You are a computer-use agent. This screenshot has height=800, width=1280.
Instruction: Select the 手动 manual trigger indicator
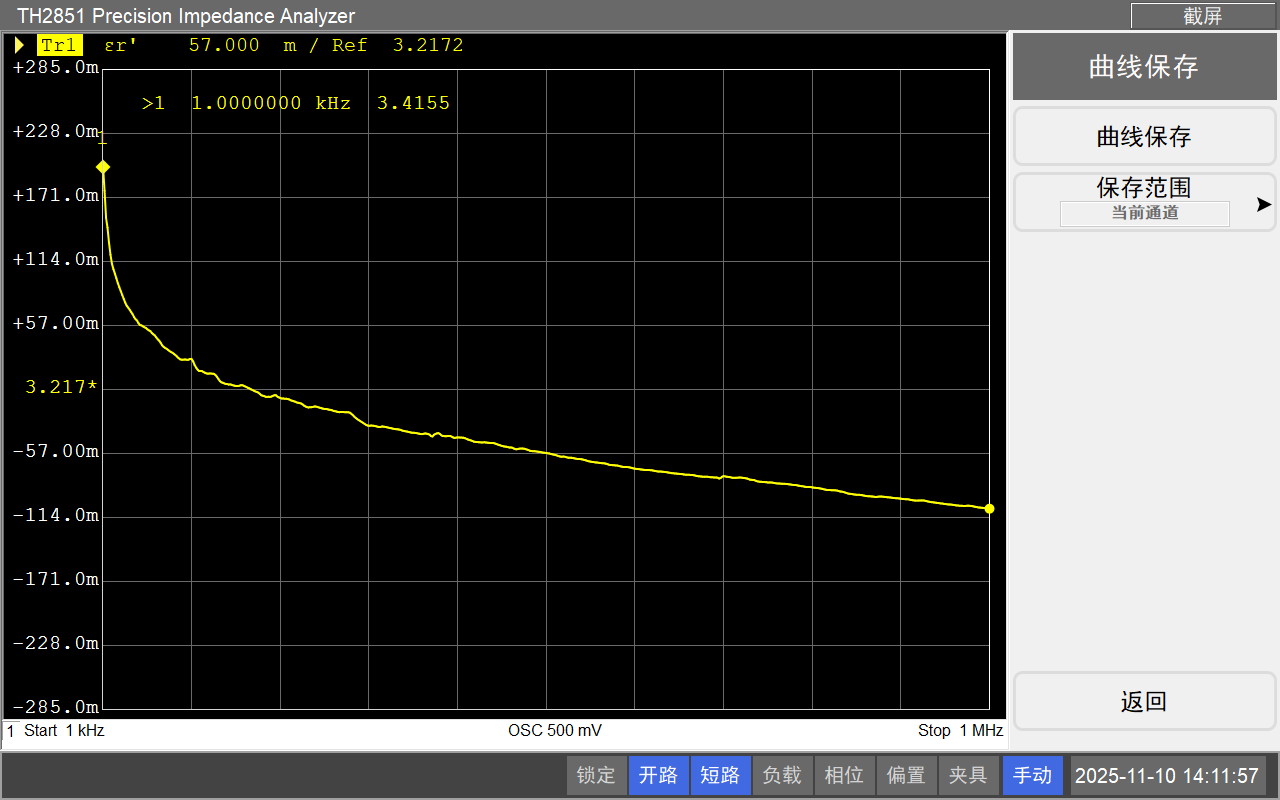point(1032,775)
